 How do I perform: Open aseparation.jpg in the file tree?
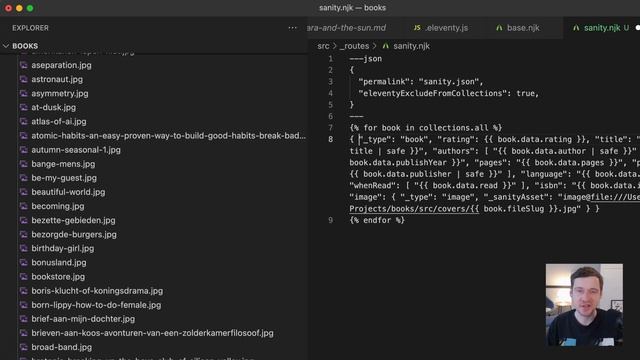coord(61,65)
